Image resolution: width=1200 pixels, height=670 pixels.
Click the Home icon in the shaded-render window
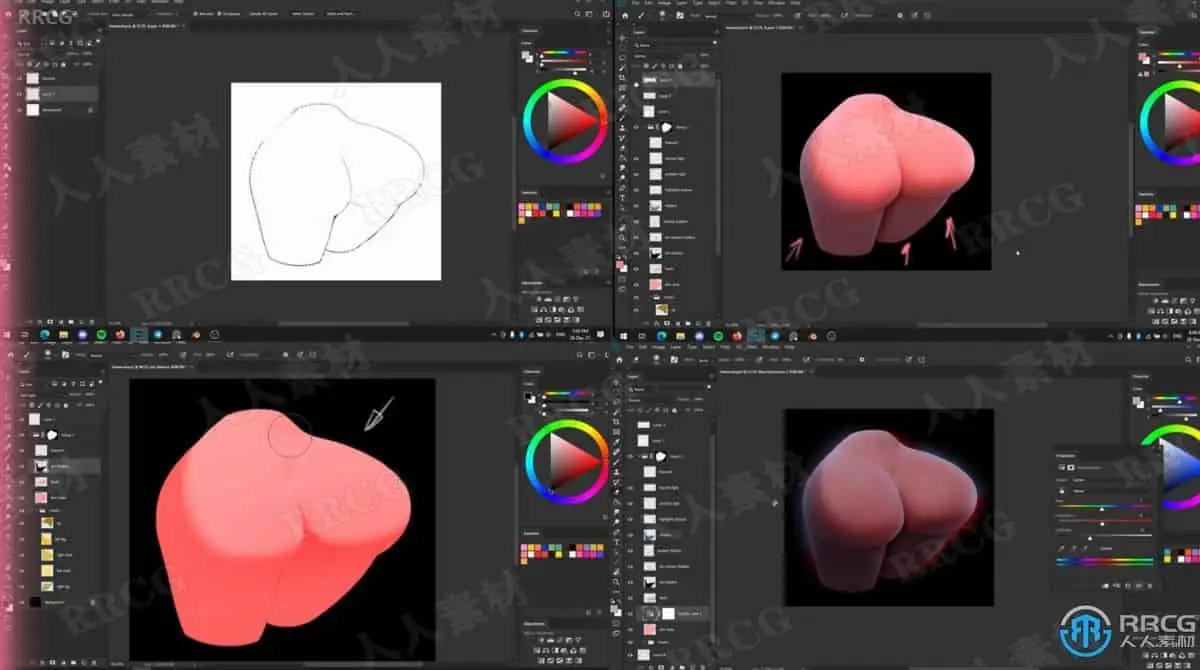point(625,15)
